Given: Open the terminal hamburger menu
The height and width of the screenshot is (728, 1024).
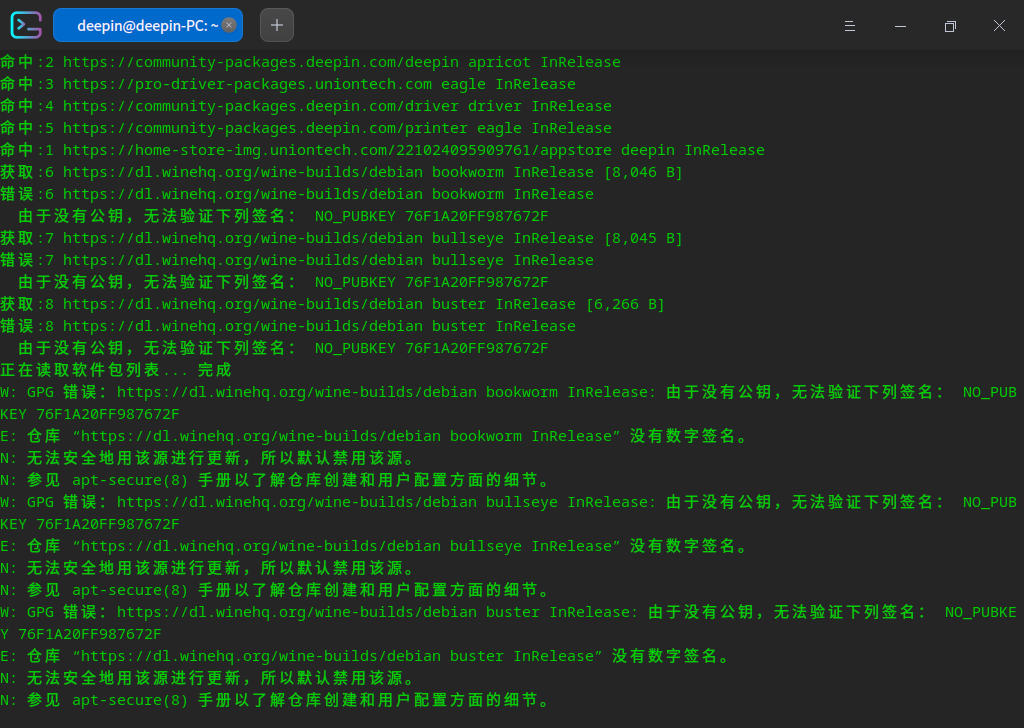Looking at the screenshot, I should (x=850, y=25).
